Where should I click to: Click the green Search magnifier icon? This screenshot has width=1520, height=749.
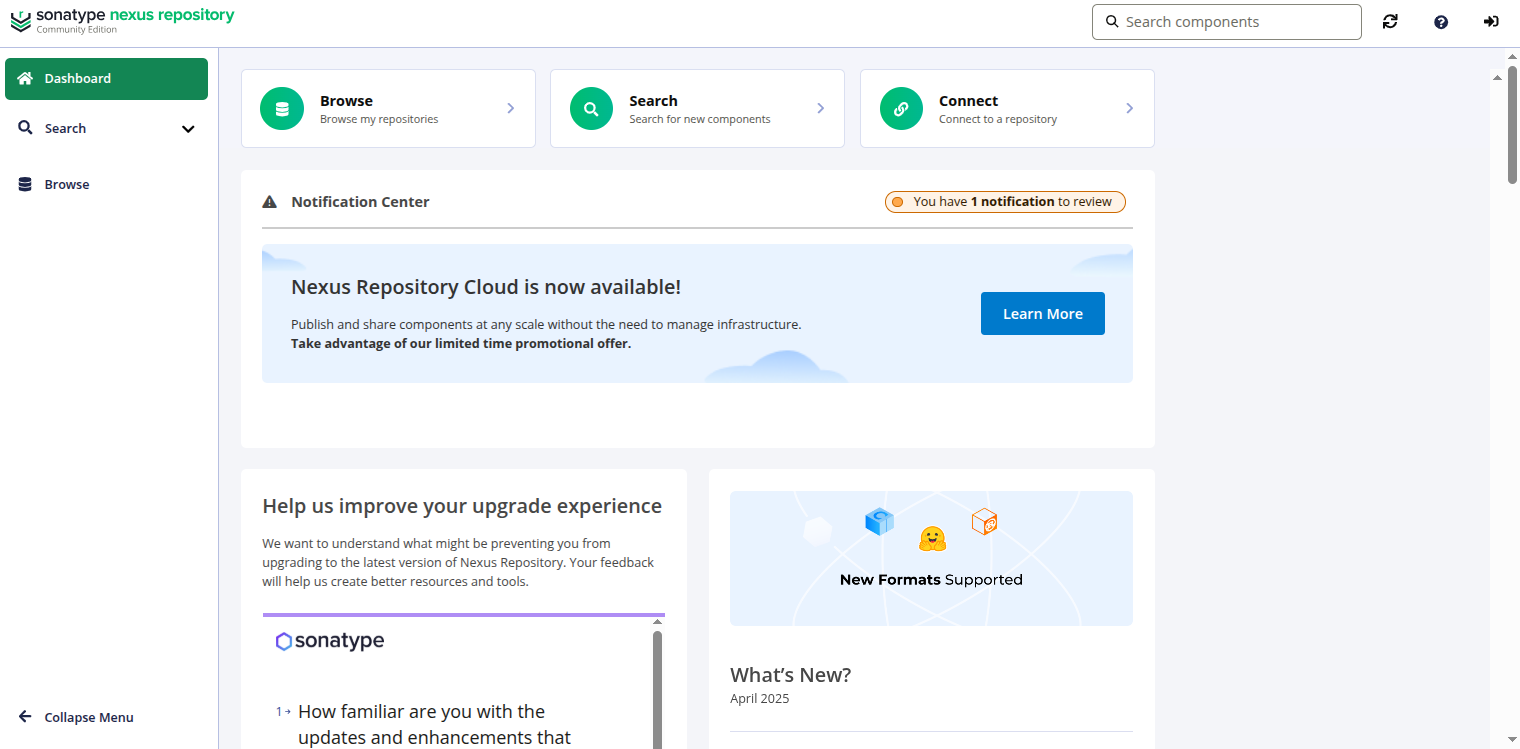click(591, 109)
